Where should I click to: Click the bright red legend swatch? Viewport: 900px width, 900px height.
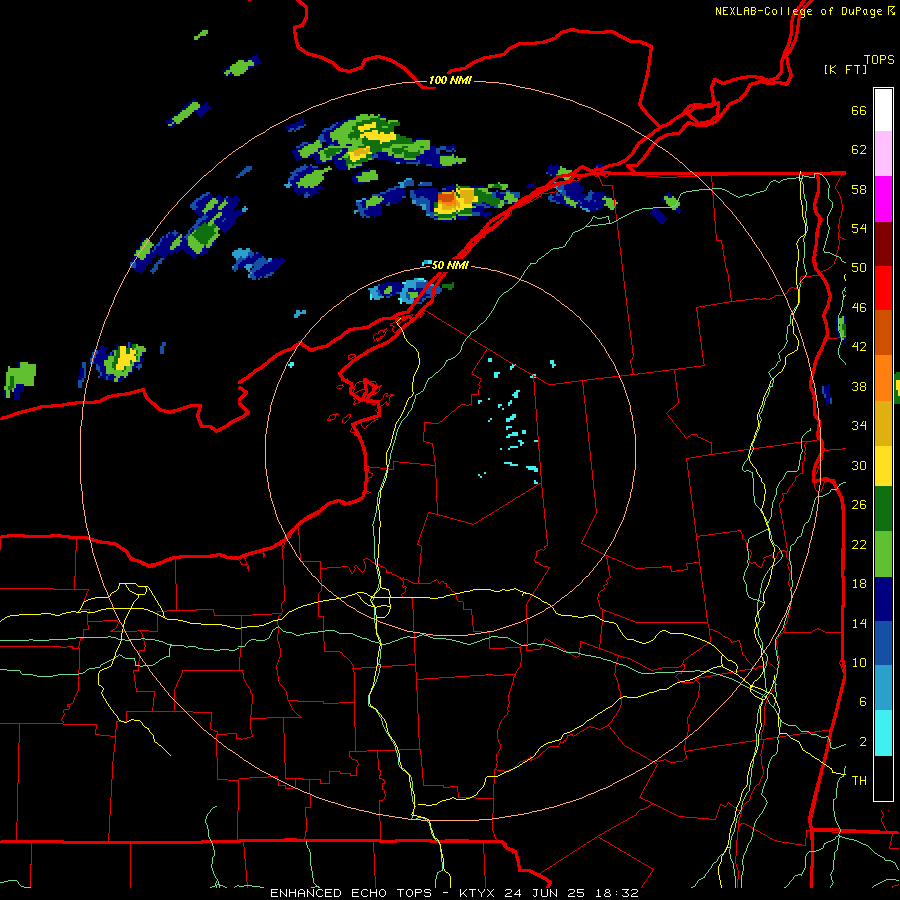tap(883, 288)
